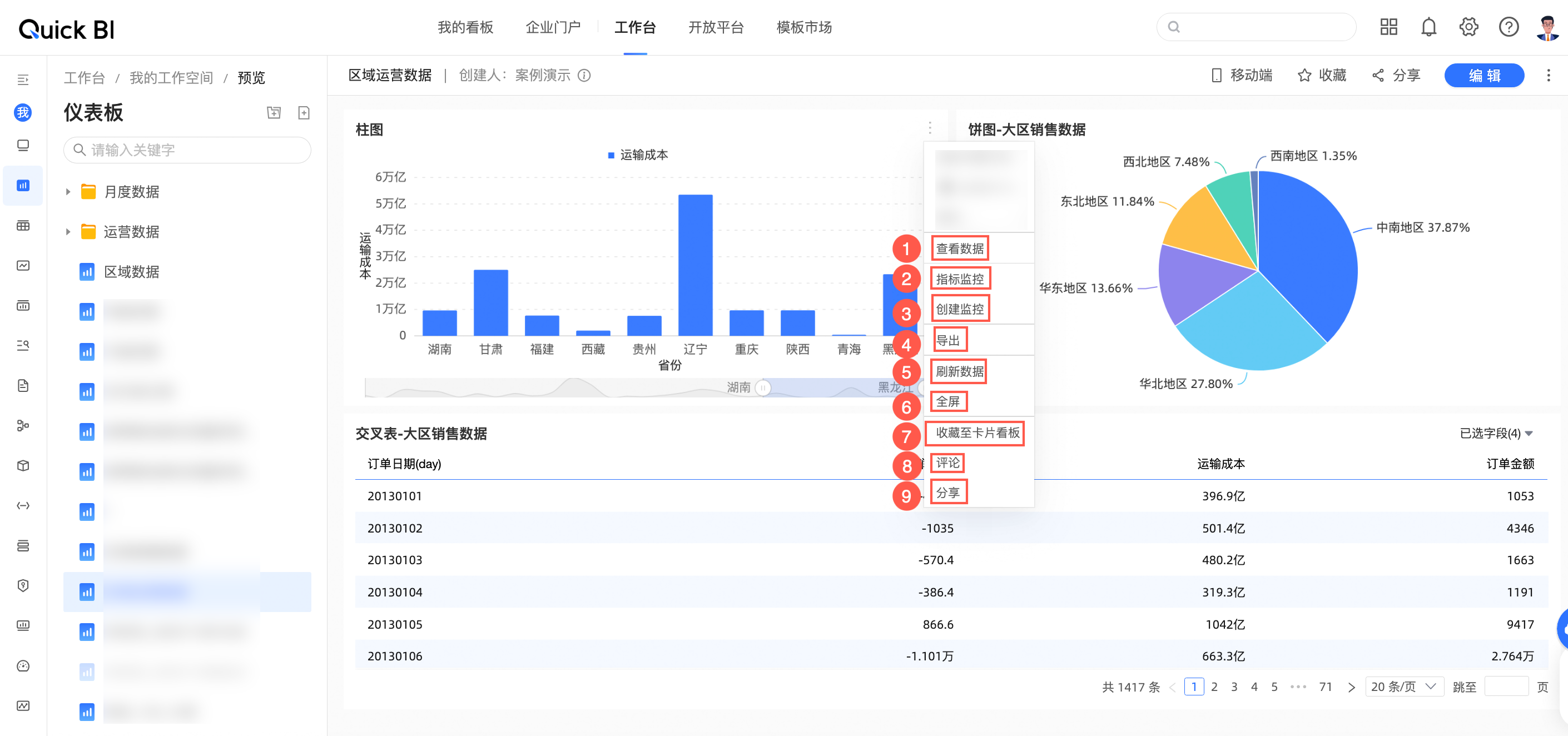
Task: Open the help question mark icon
Action: (1509, 27)
